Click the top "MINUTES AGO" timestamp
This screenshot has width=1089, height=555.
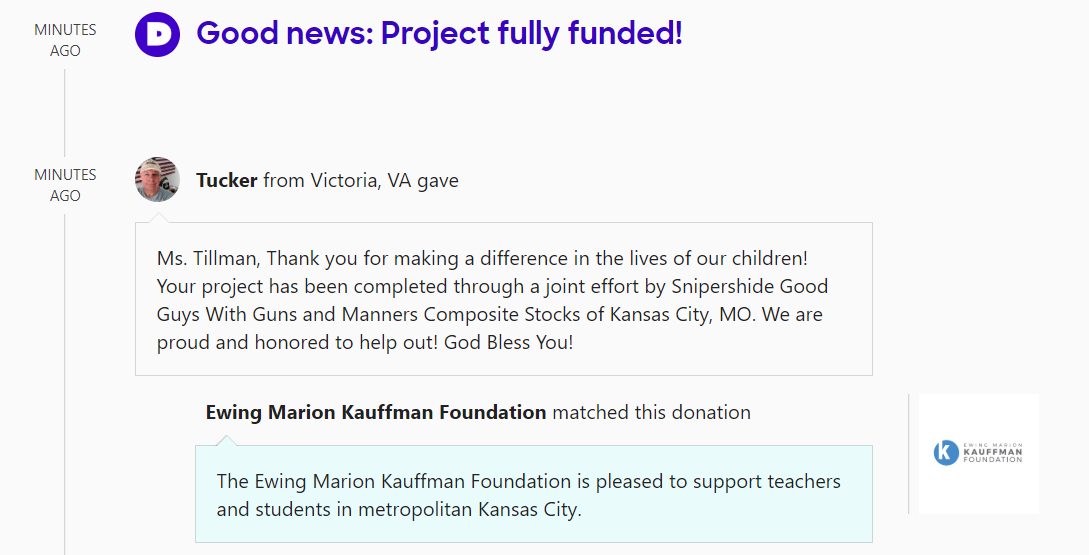click(65, 40)
